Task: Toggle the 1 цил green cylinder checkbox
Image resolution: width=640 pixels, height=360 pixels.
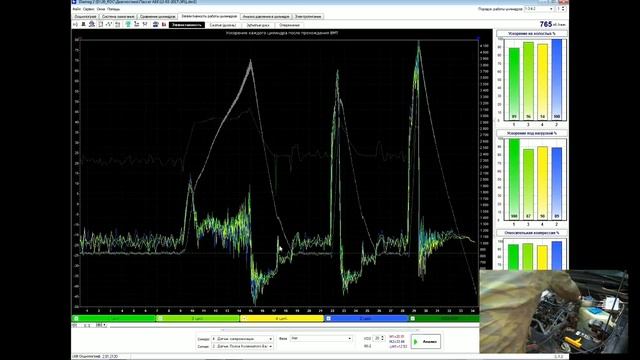Action: [x=76, y=318]
